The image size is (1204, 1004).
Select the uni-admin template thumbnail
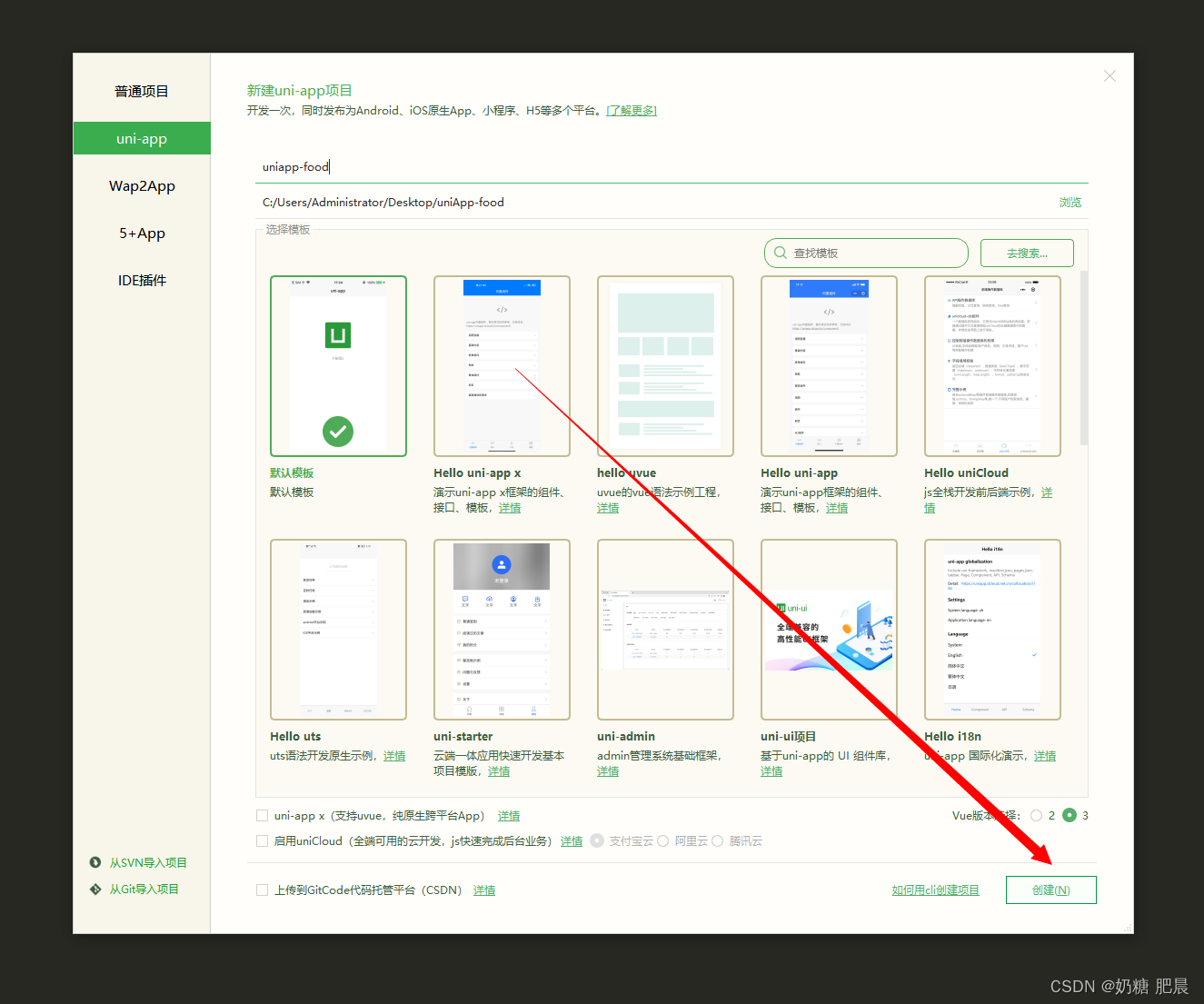[665, 630]
